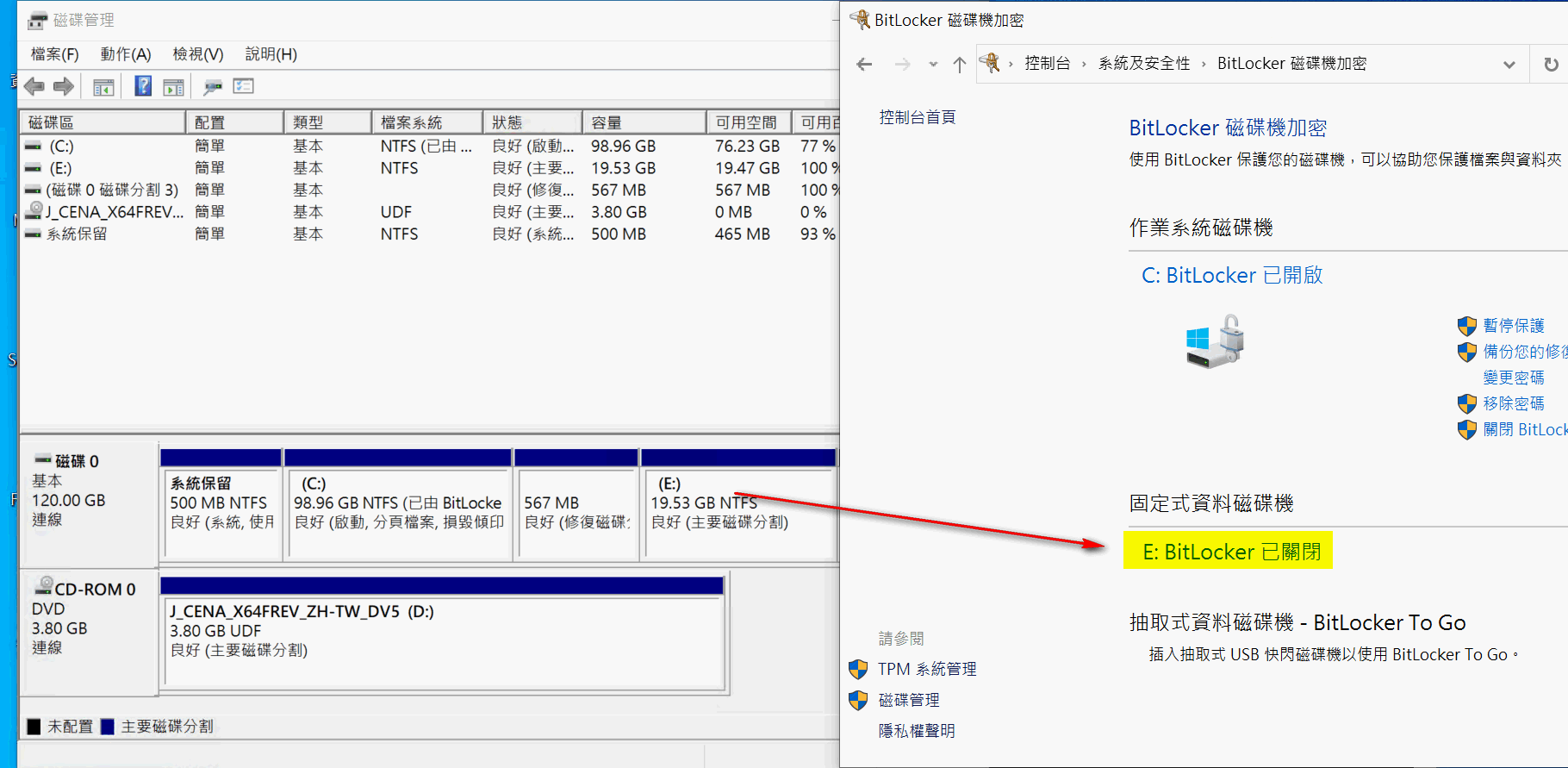Click the CD-ROM 0 disc icon

tap(43, 587)
